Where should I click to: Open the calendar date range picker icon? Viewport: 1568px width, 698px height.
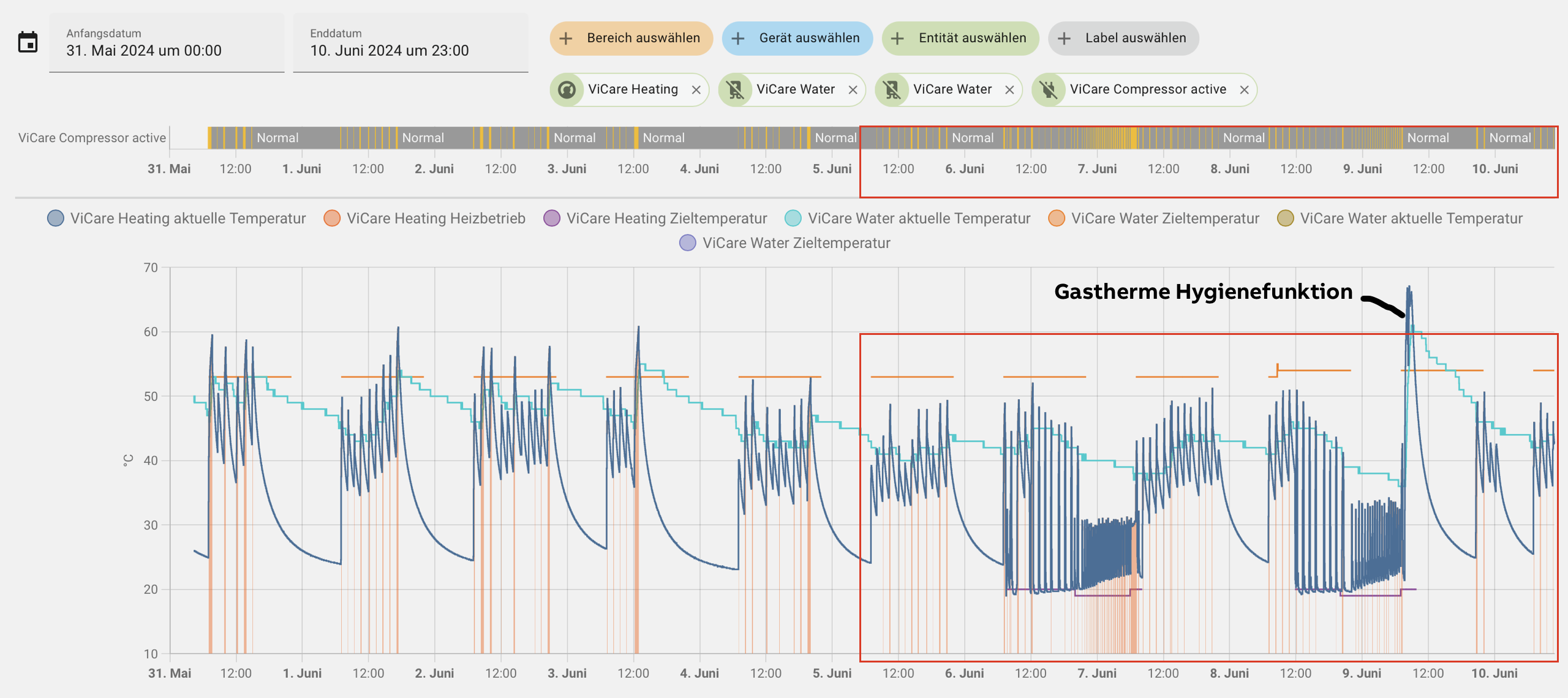coord(28,42)
